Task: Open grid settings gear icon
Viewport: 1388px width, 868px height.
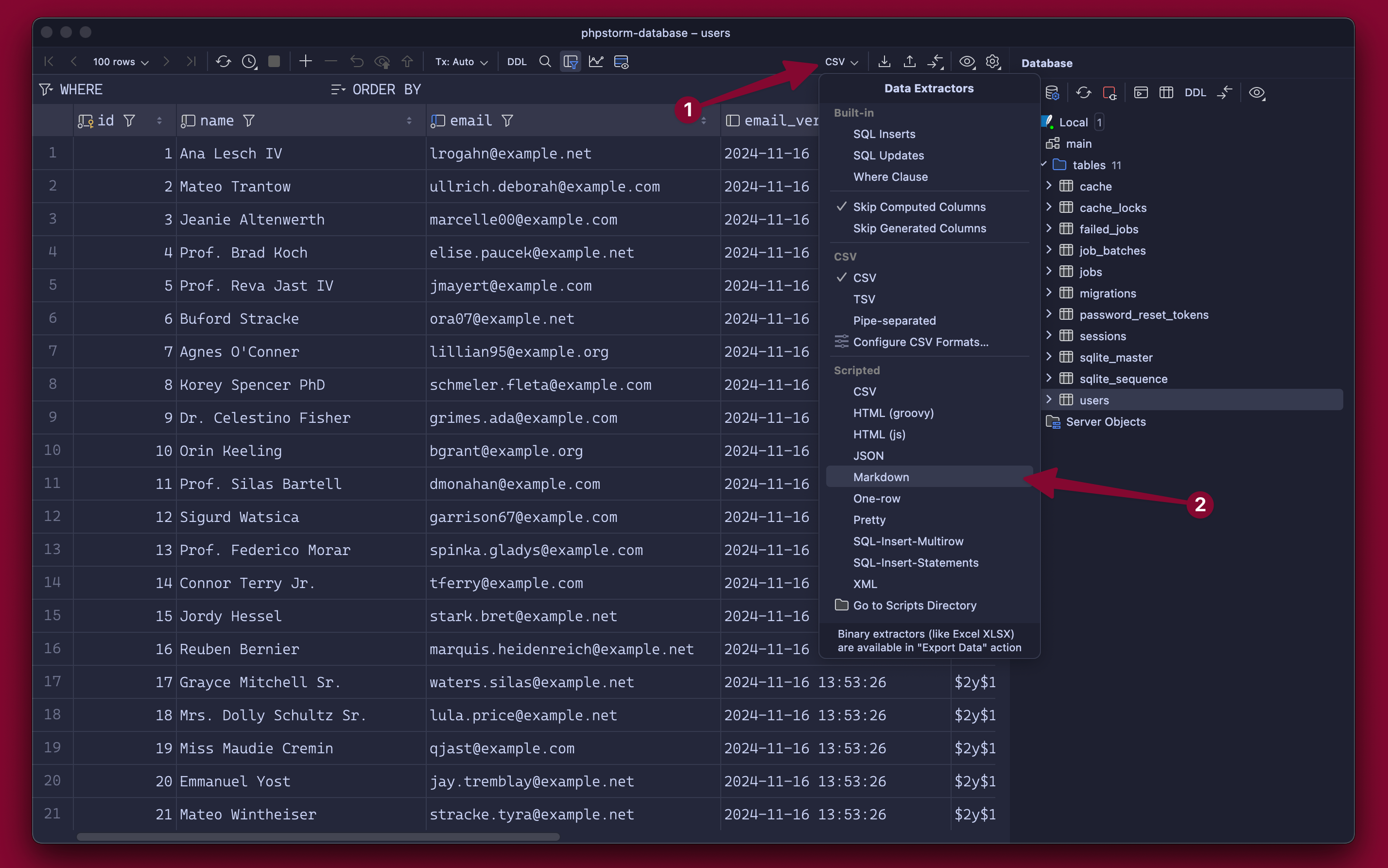Action: tap(992, 61)
